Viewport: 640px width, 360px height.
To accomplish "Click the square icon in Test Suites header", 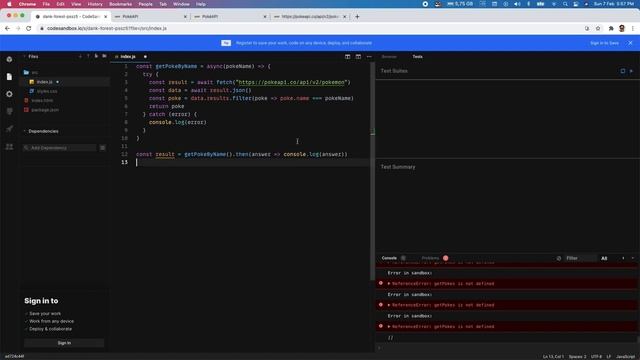I will coord(623,71).
